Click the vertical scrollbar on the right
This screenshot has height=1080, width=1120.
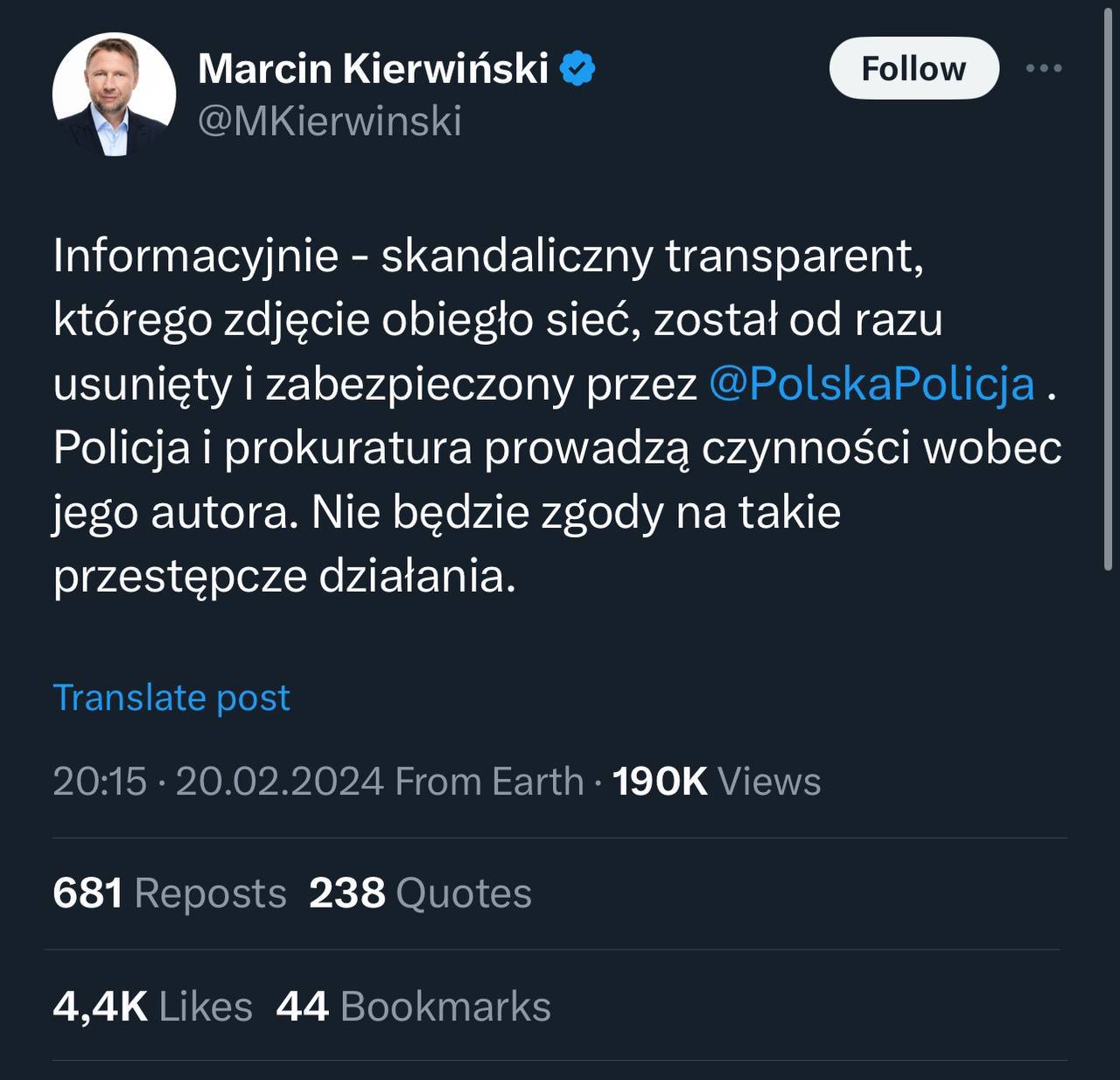[1110, 289]
